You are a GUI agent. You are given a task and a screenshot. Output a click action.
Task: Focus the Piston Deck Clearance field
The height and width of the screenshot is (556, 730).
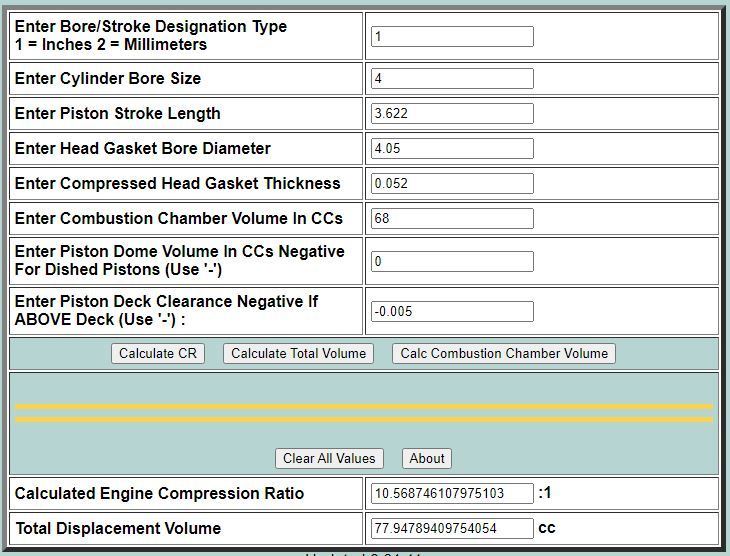click(x=452, y=311)
